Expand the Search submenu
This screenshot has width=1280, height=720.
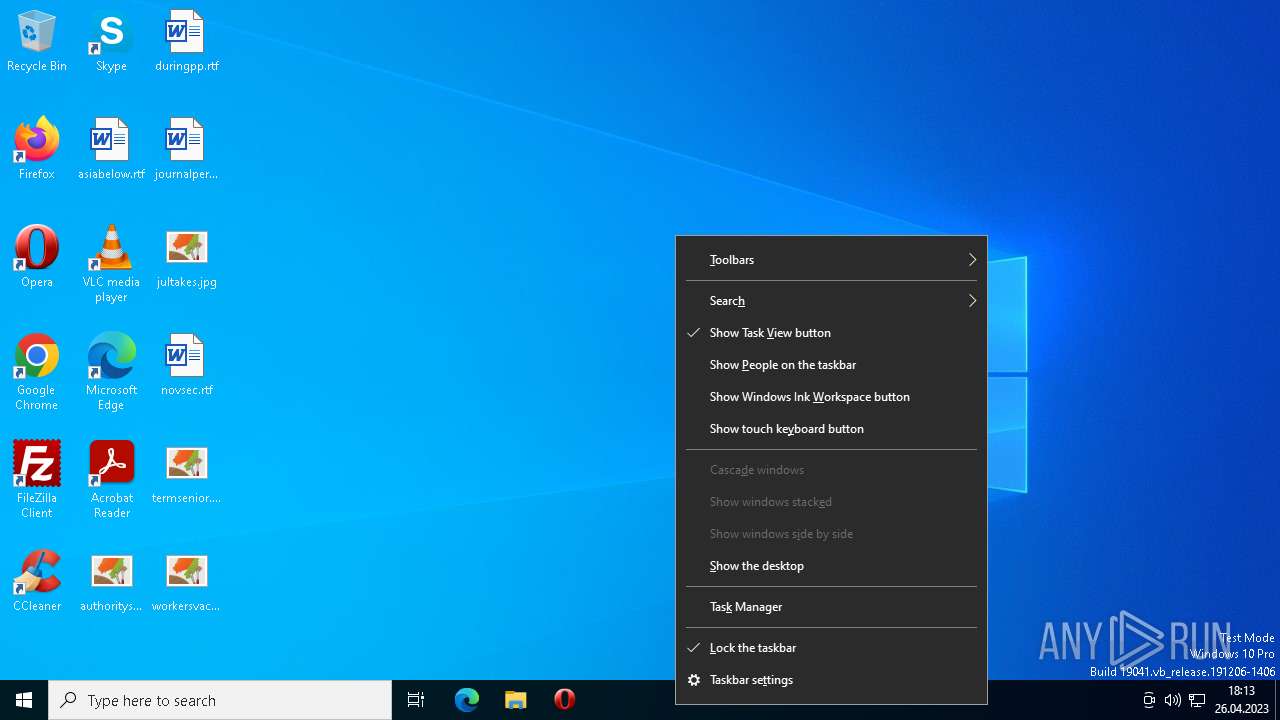[x=831, y=301]
